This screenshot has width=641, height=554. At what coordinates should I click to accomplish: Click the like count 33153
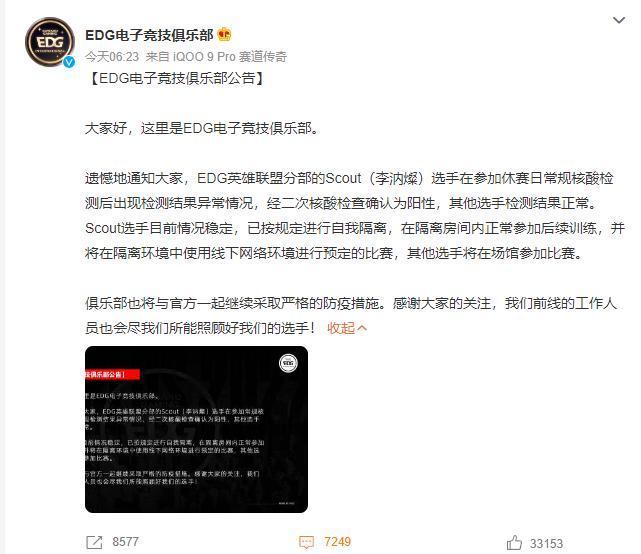546,543
